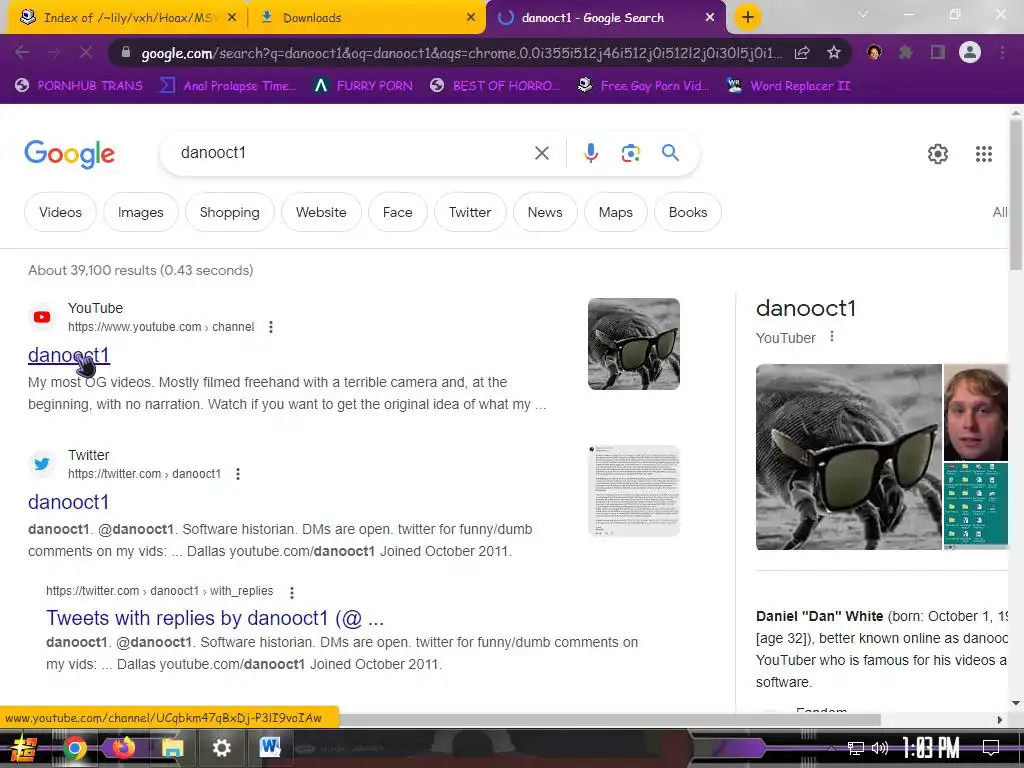Open Tweets with replies by danooct1
The height and width of the screenshot is (768, 1024).
pyautogui.click(x=215, y=618)
